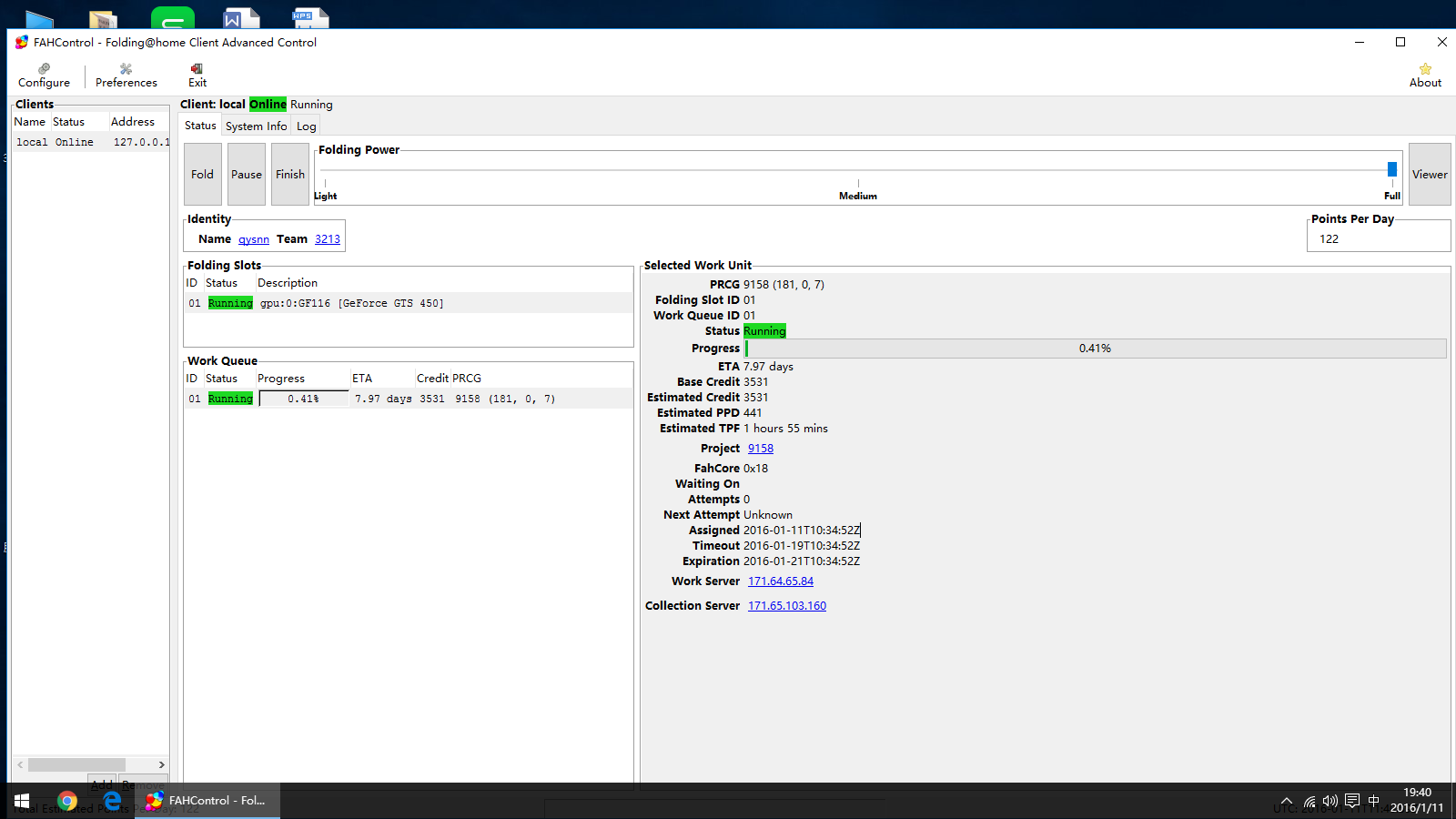Select the FAHControl taskbar button

207,801
